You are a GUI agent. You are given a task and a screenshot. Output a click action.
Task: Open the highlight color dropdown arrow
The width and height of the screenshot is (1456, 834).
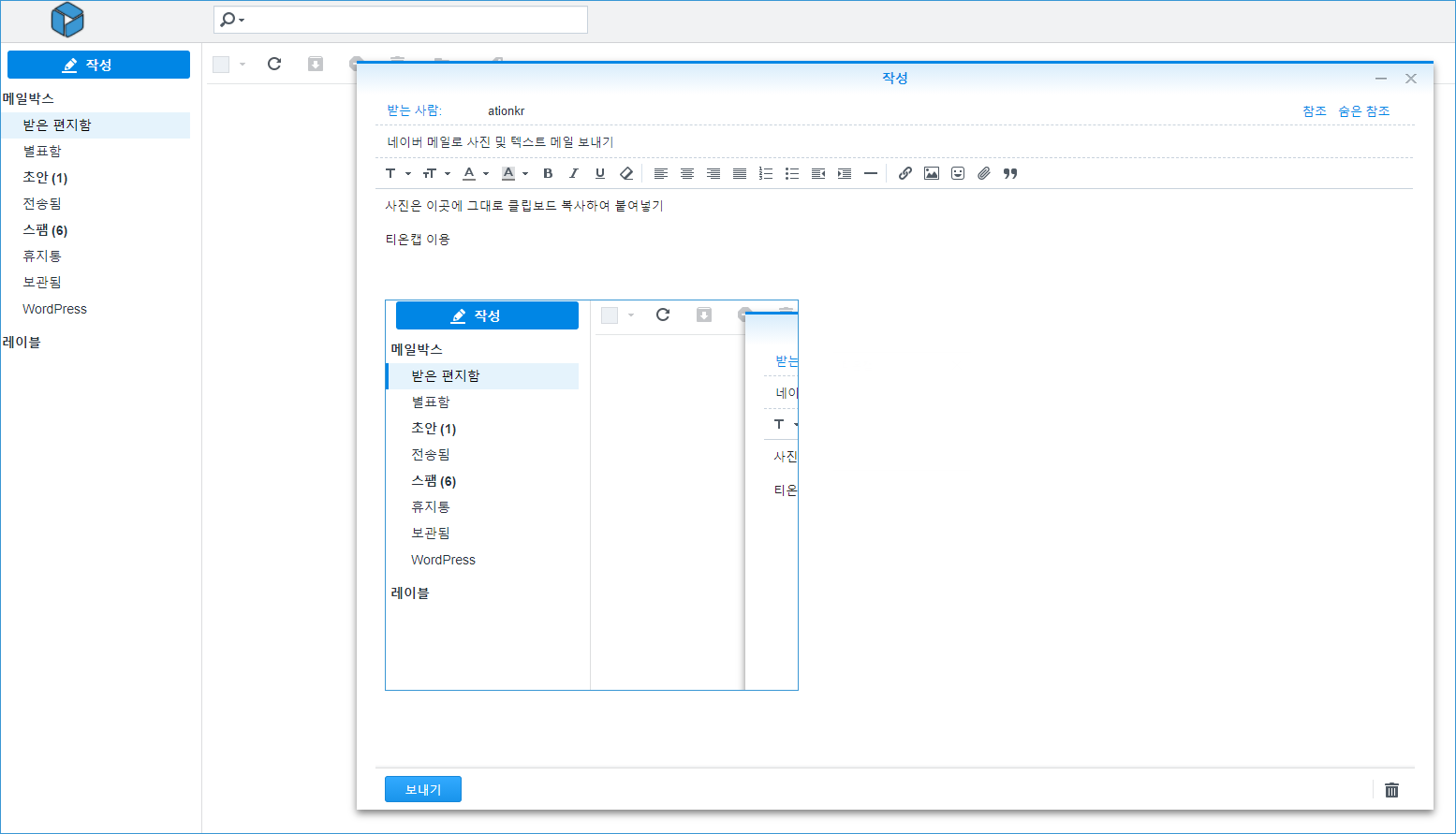(525, 173)
